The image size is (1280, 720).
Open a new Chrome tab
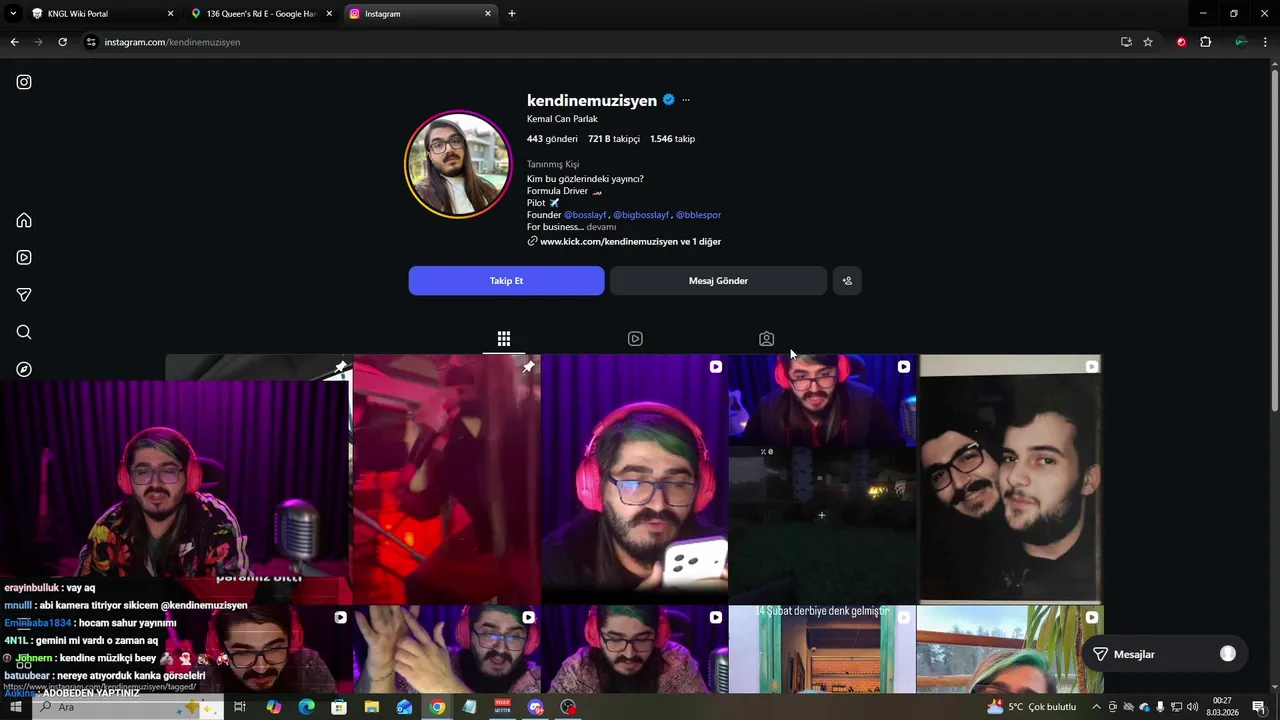512,14
